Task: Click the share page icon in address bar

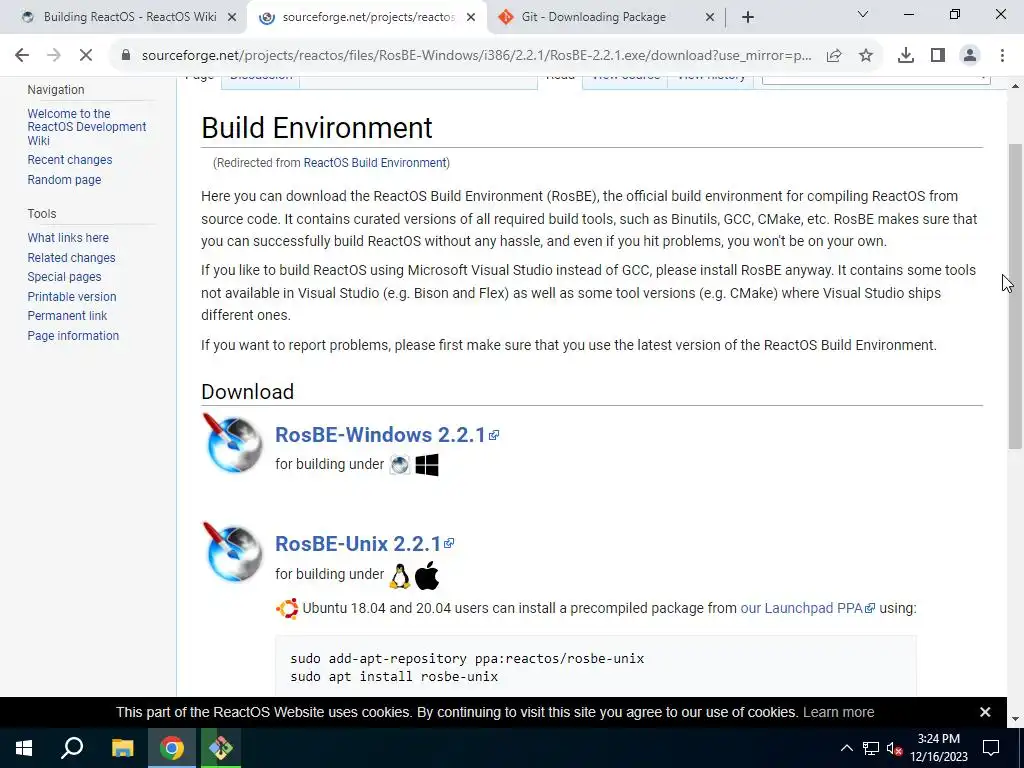Action: [834, 56]
